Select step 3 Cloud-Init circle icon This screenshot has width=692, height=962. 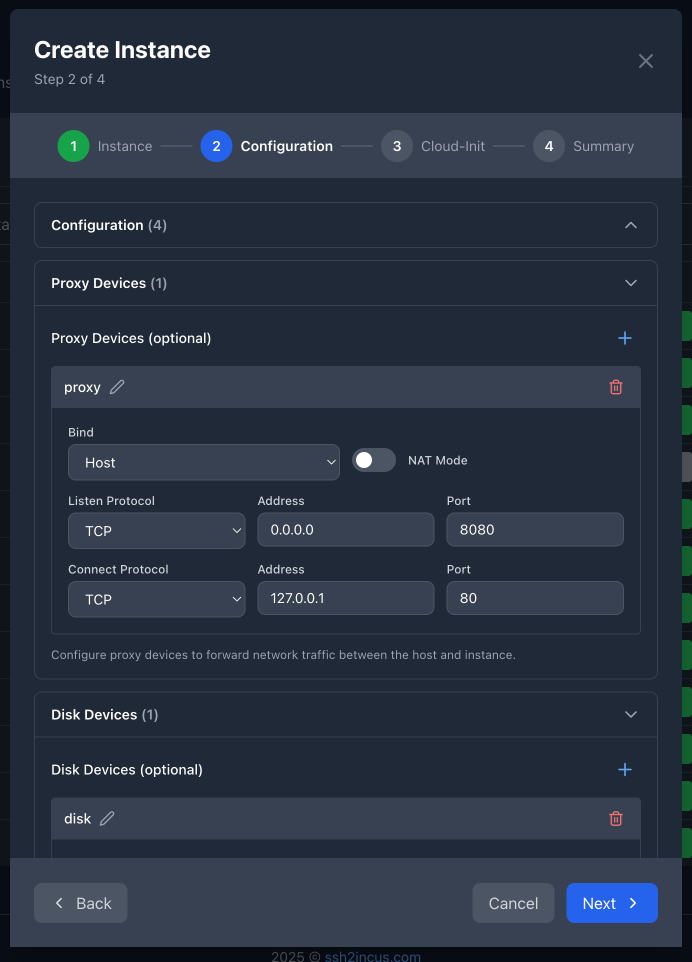pyautogui.click(x=397, y=146)
